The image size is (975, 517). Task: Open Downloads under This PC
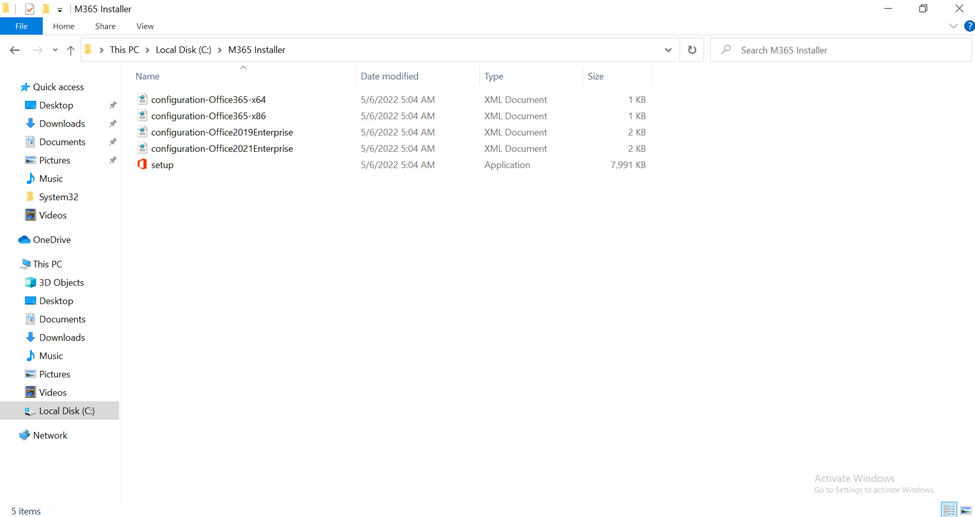[x=62, y=337]
